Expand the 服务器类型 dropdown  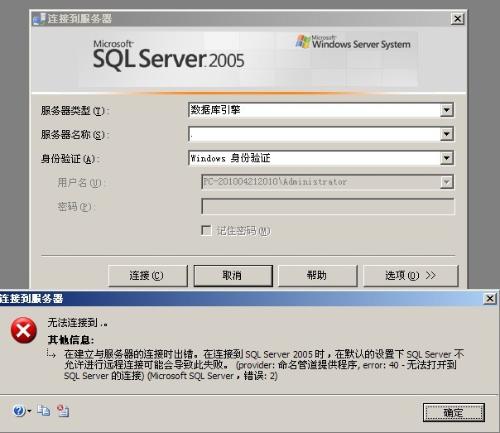point(446,110)
